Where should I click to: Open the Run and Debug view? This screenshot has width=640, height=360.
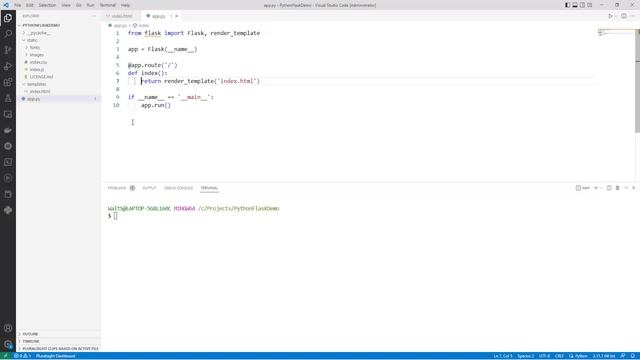click(8, 66)
